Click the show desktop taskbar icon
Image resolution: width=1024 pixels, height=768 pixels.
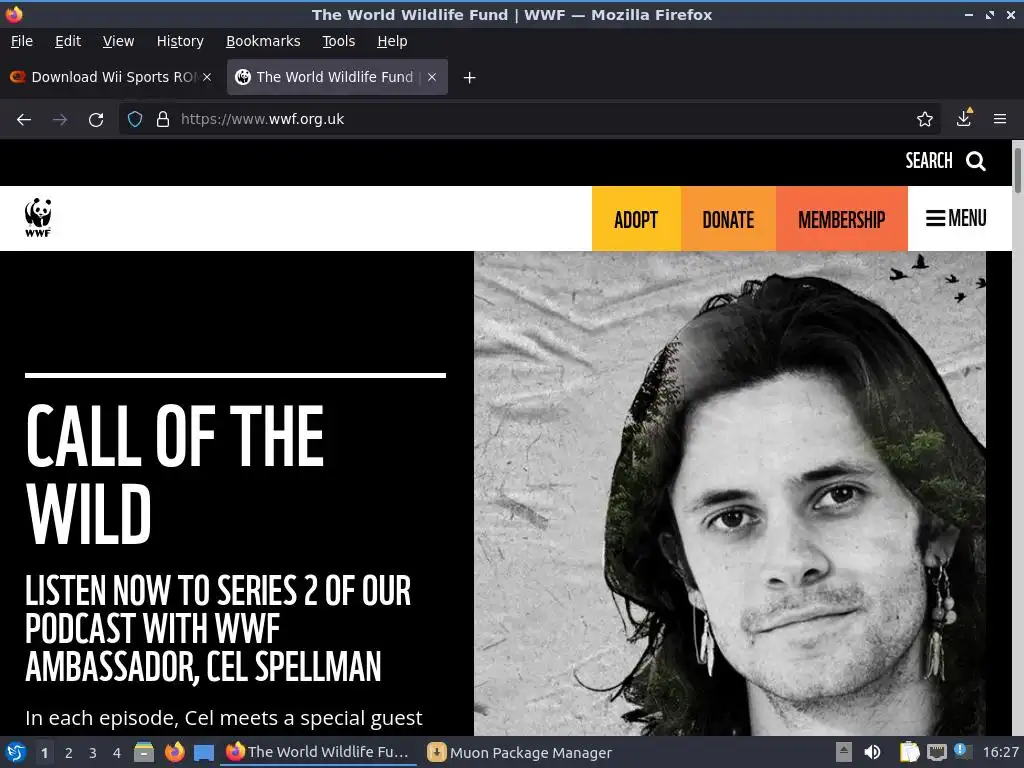pos(204,753)
